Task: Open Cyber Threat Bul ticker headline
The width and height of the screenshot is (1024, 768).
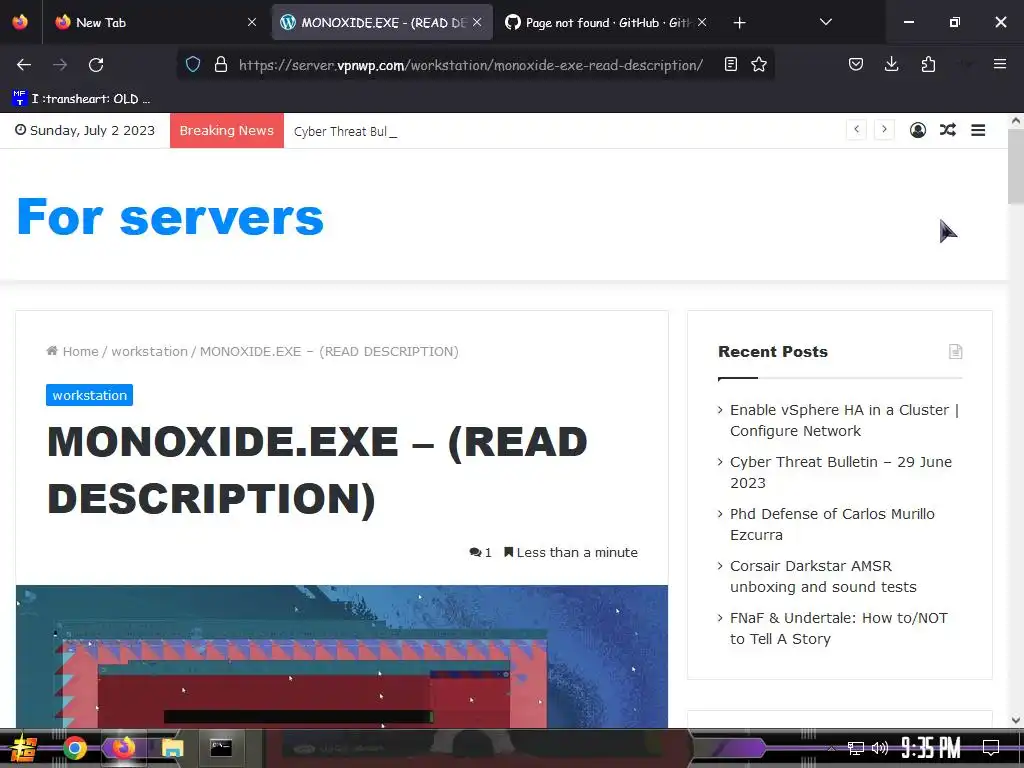Action: click(341, 131)
